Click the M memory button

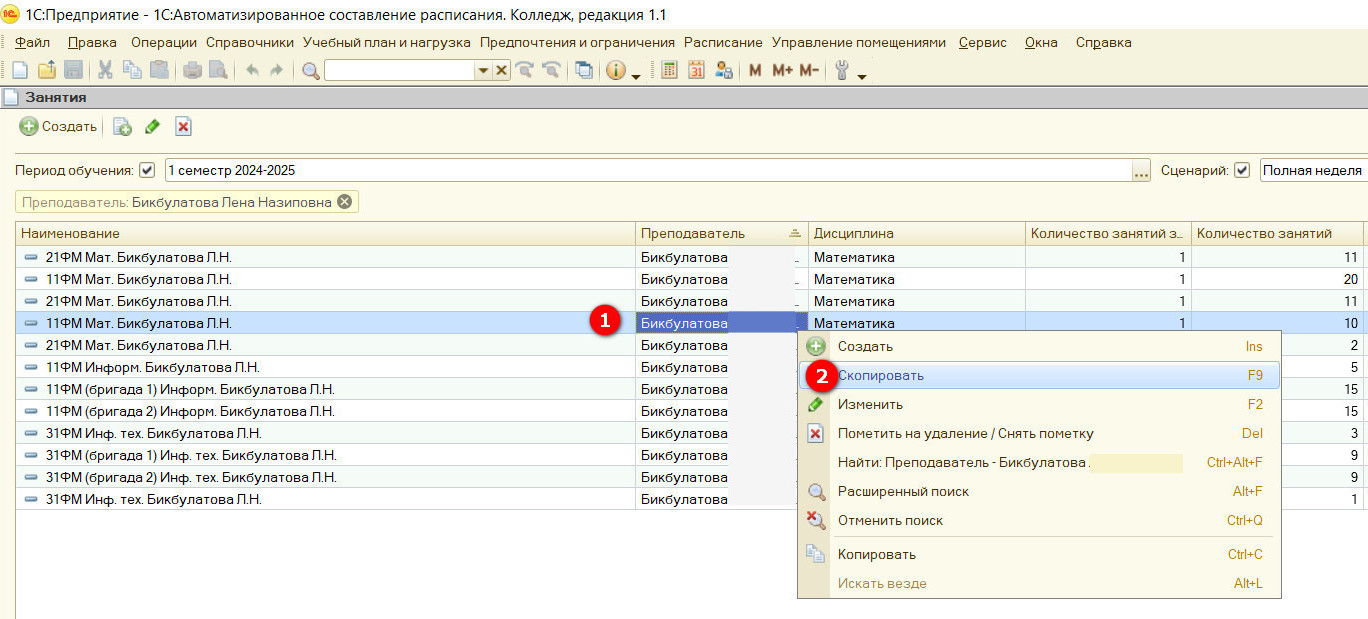tap(755, 70)
